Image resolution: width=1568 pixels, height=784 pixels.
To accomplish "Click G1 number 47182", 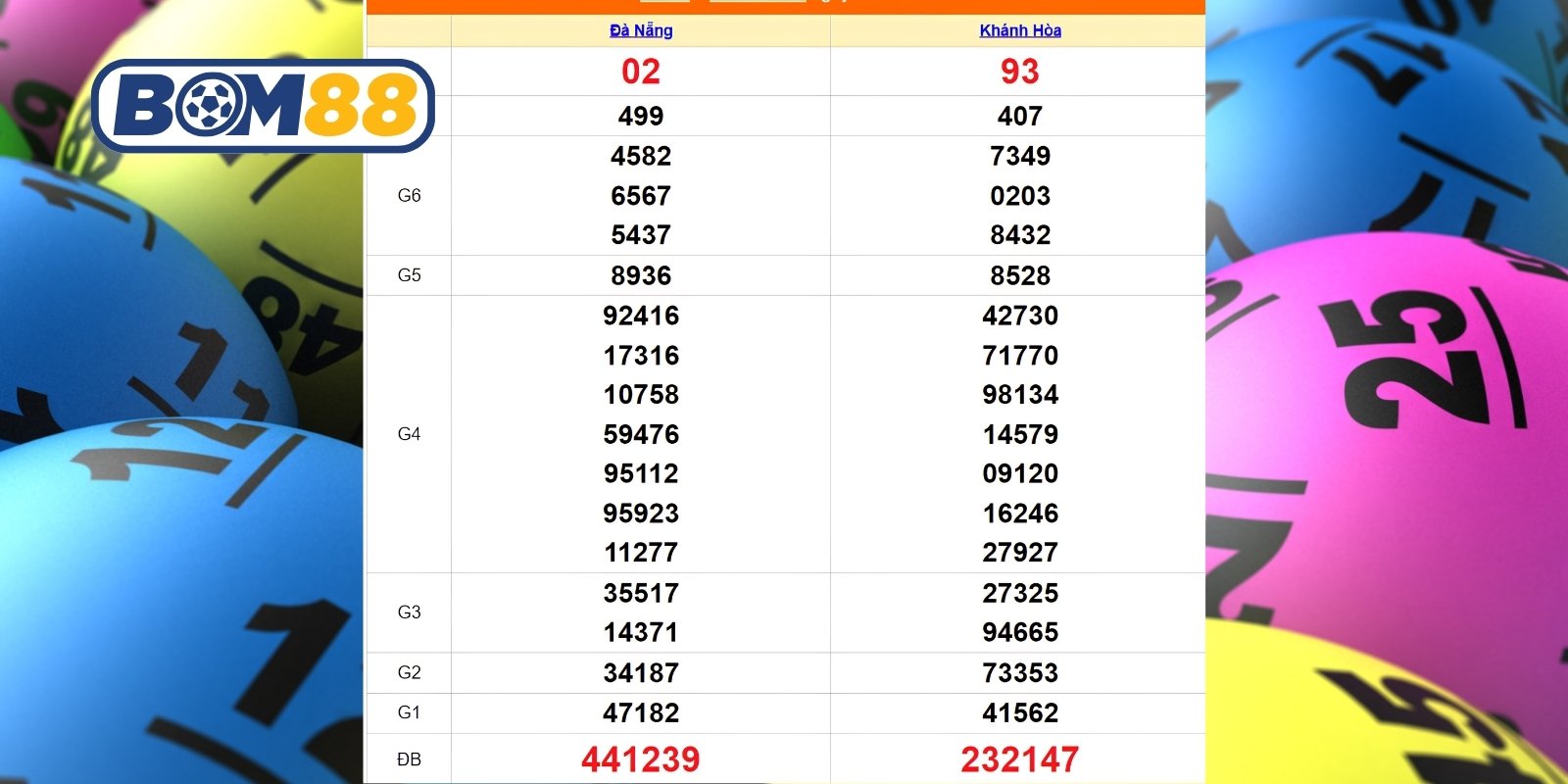I will (x=641, y=712).
